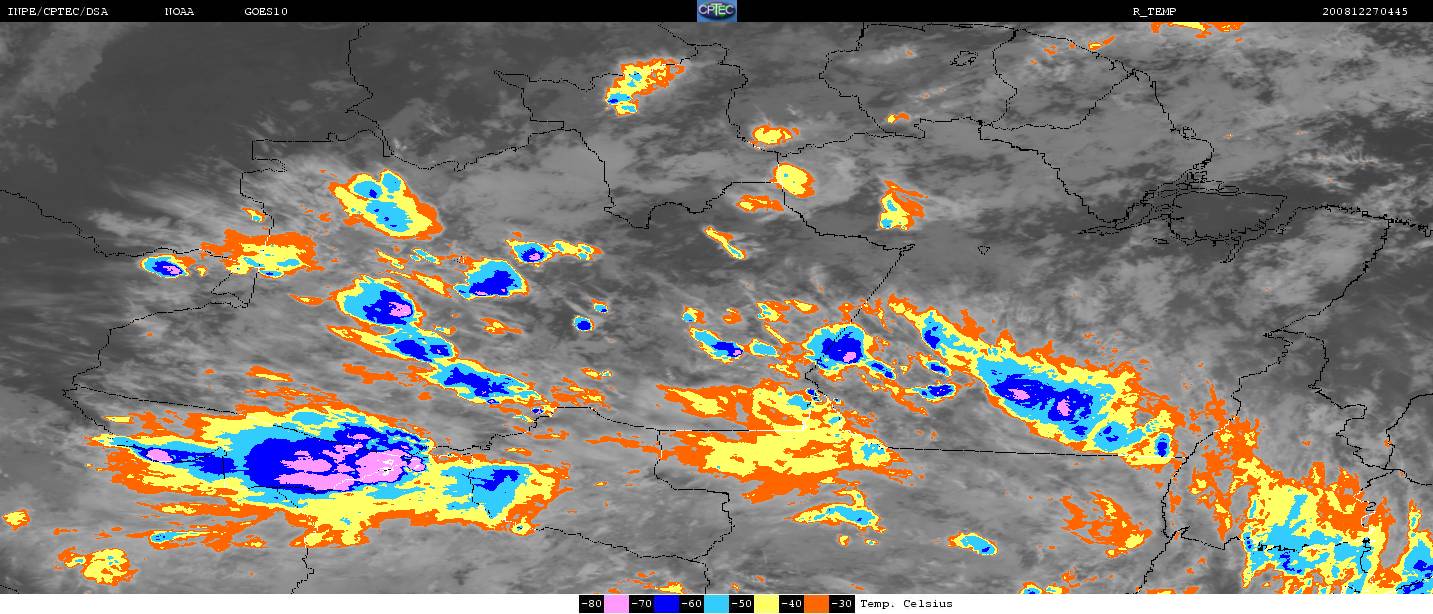Click the 200812270445 timestamp
The height and width of the screenshot is (614, 1433).
1365,12
